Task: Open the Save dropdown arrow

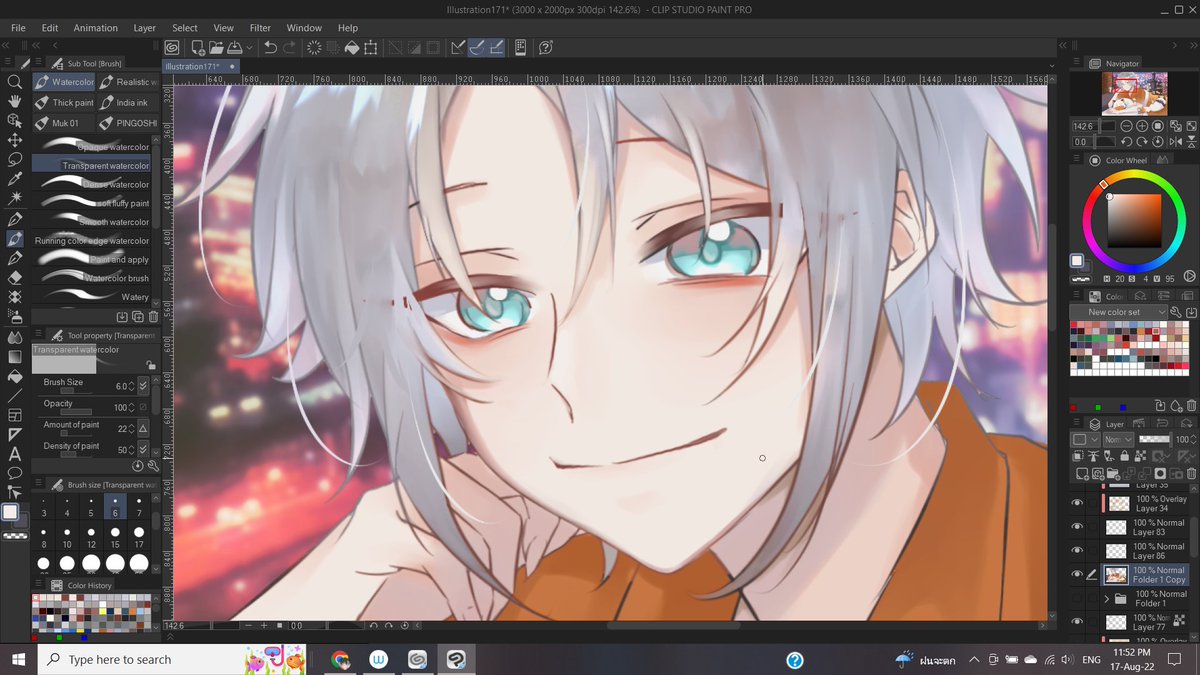Action: [247, 47]
